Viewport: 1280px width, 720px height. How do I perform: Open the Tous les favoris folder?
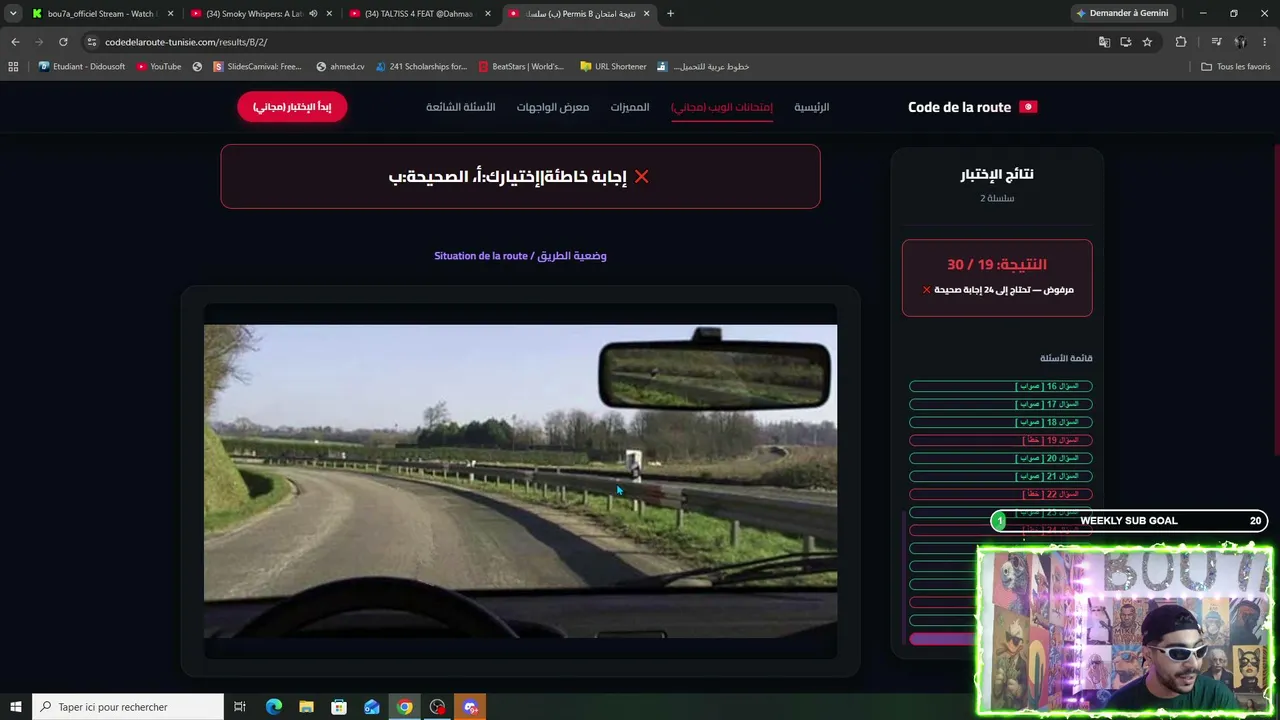tap(1236, 67)
